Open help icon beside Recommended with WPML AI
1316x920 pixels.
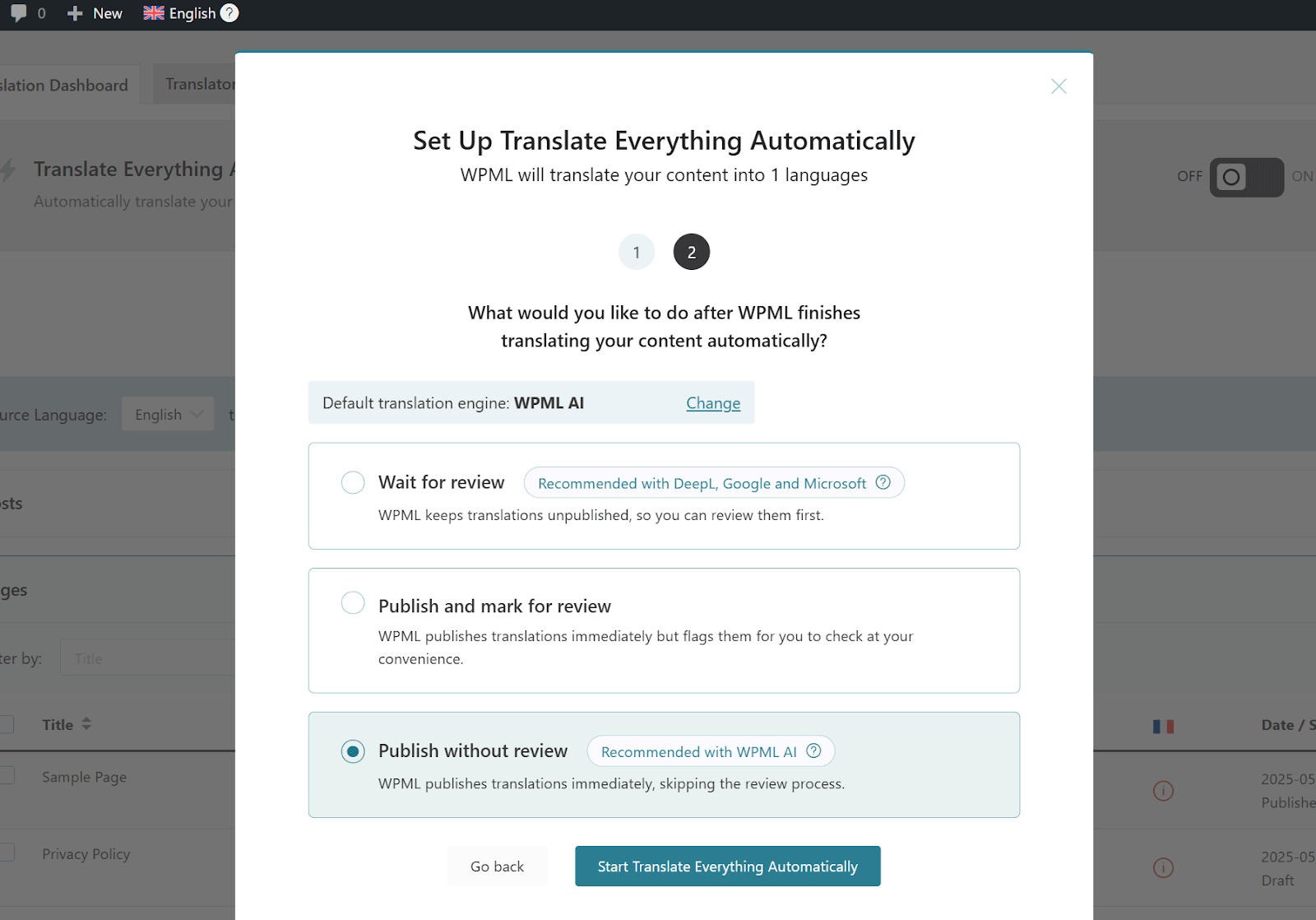point(813,750)
